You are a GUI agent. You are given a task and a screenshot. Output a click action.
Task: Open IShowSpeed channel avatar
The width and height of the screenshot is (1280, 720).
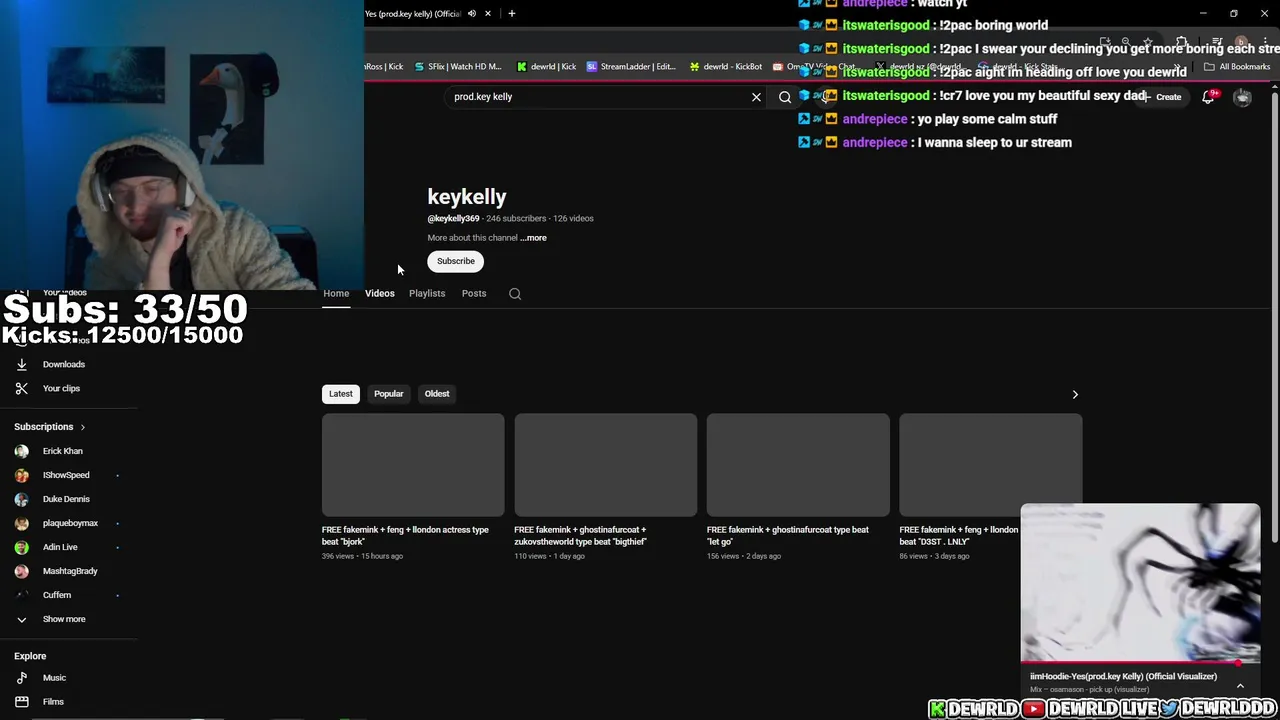coord(21,475)
